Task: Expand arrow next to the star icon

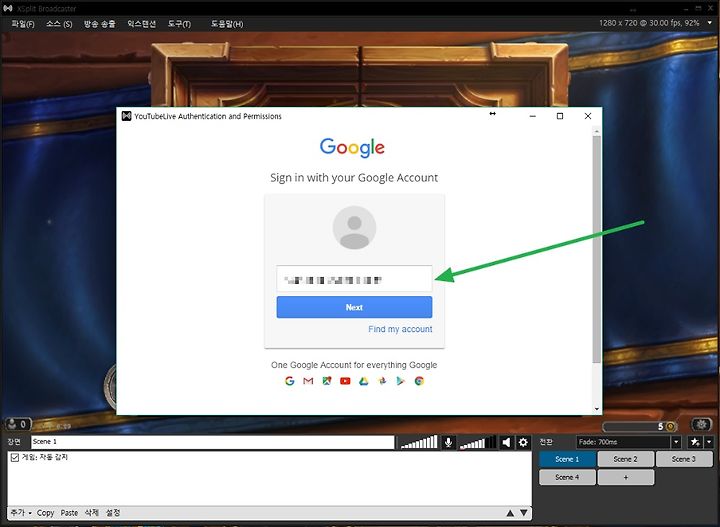Action: 709,442
